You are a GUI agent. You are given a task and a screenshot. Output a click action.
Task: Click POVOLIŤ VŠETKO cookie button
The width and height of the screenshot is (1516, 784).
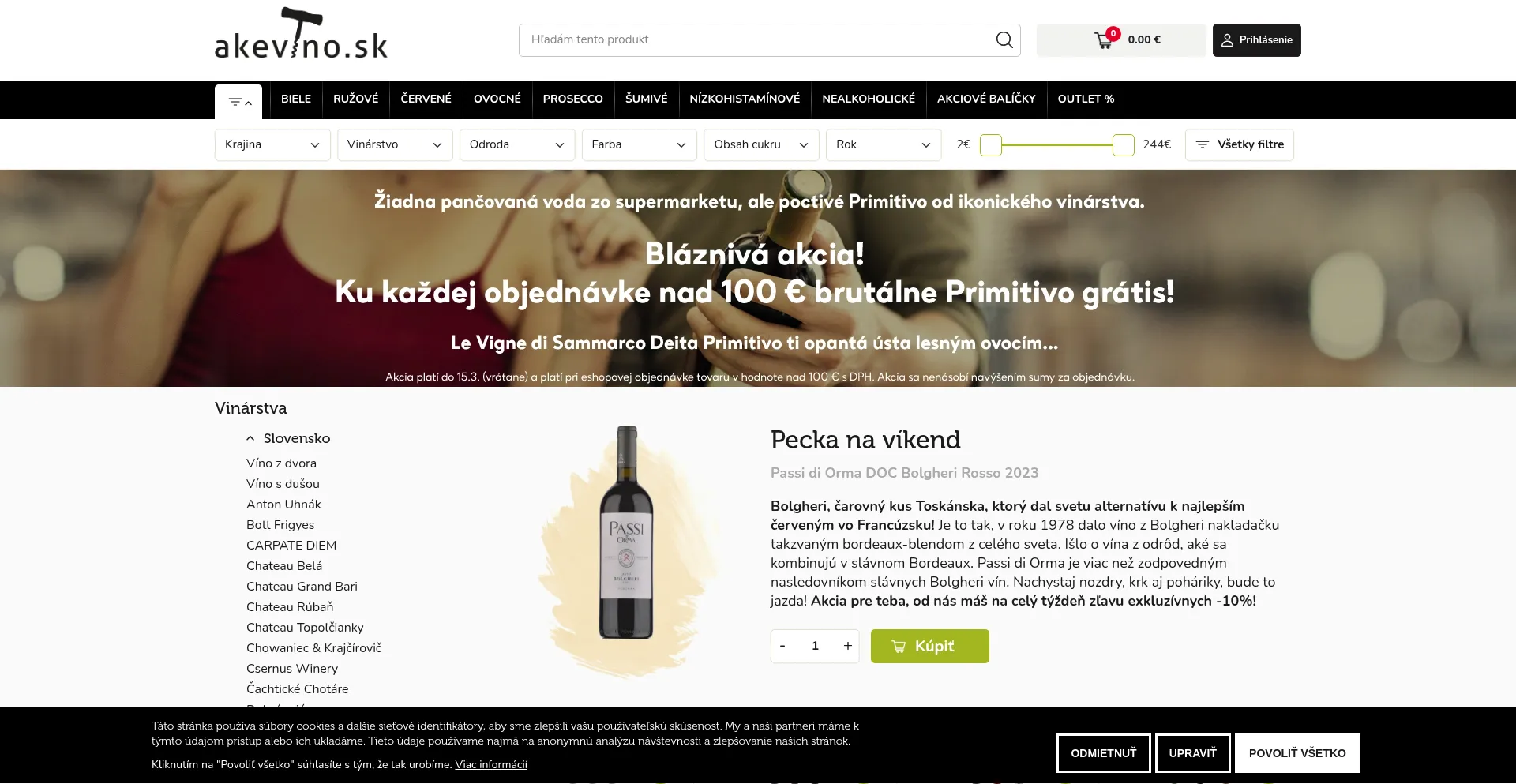tap(1297, 753)
